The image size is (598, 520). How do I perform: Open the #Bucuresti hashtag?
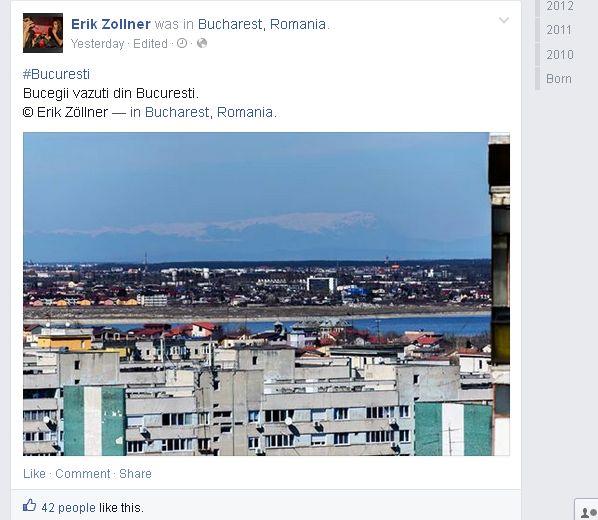tap(56, 74)
